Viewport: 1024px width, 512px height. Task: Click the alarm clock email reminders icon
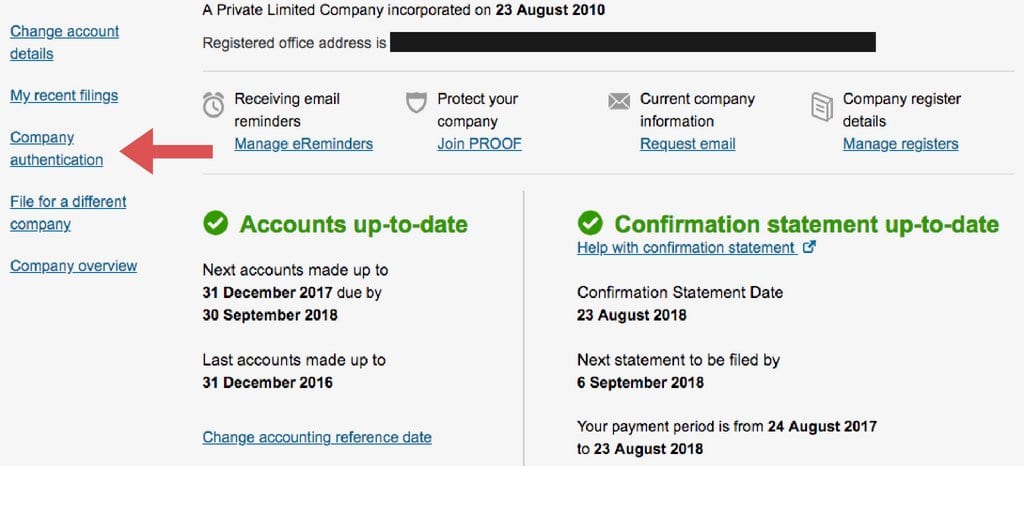214,104
